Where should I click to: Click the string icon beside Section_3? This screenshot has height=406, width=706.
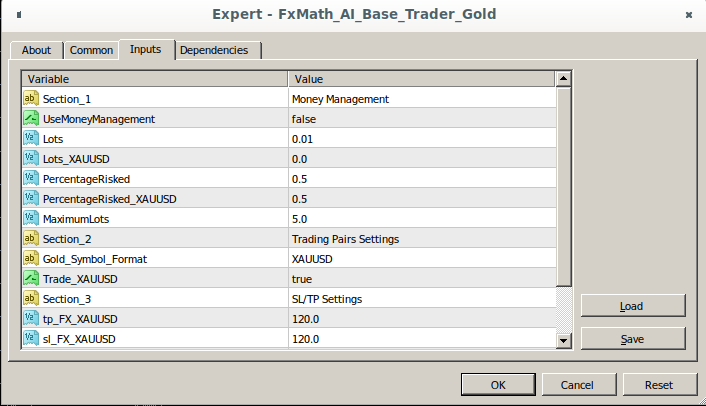tap(31, 298)
